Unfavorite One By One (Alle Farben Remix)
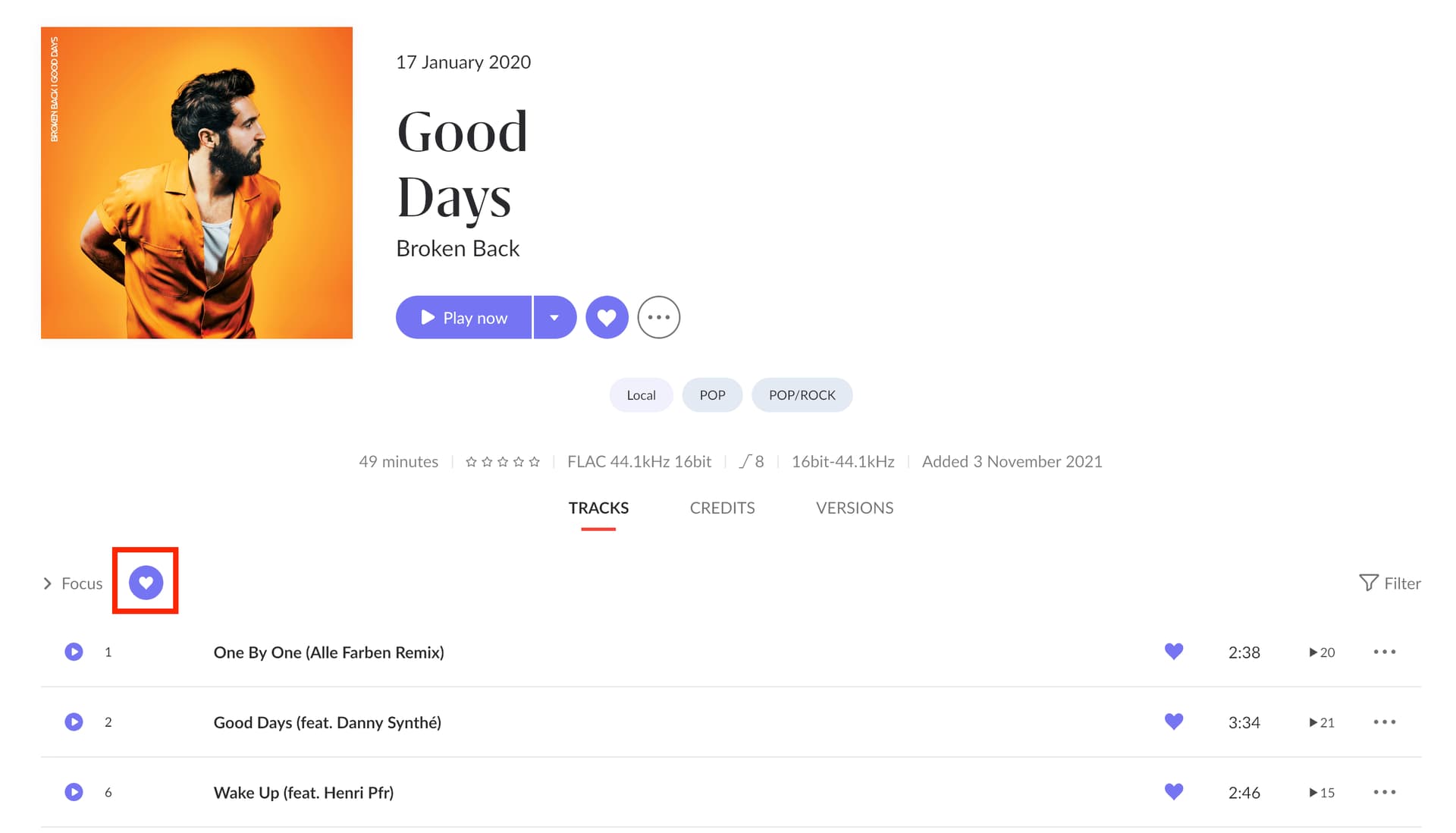 [1174, 652]
